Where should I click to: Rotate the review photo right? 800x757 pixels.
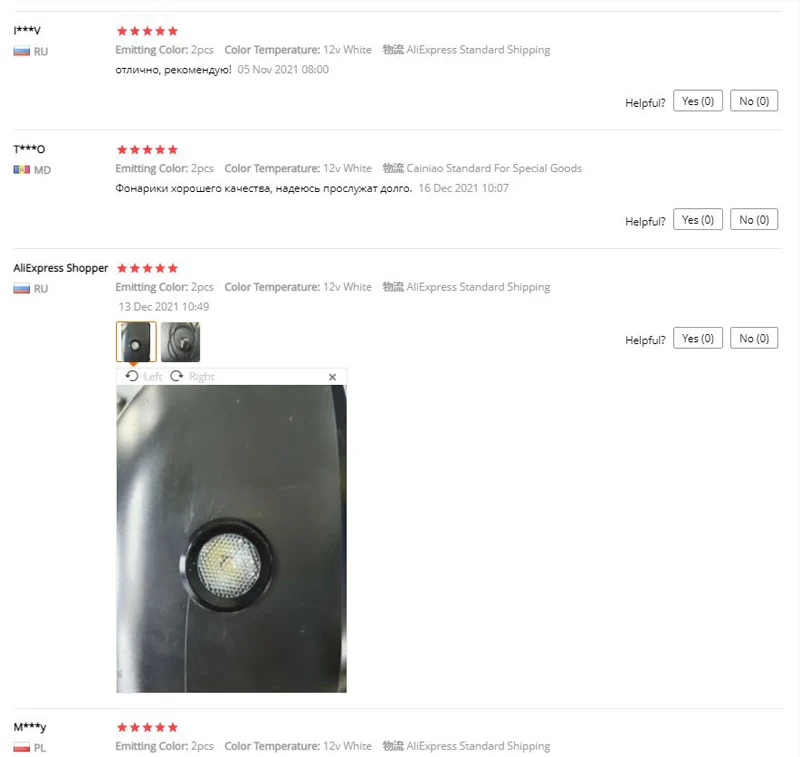click(x=192, y=376)
